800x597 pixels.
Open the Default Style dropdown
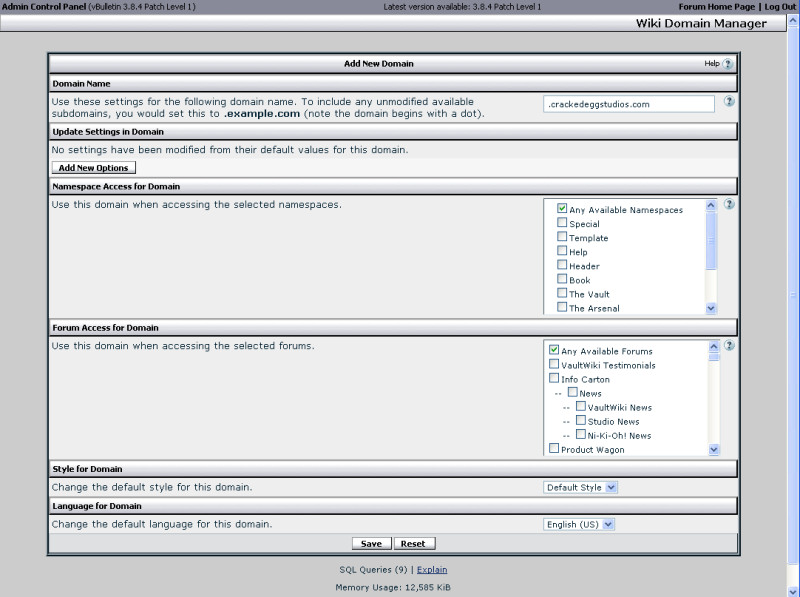click(x=581, y=487)
